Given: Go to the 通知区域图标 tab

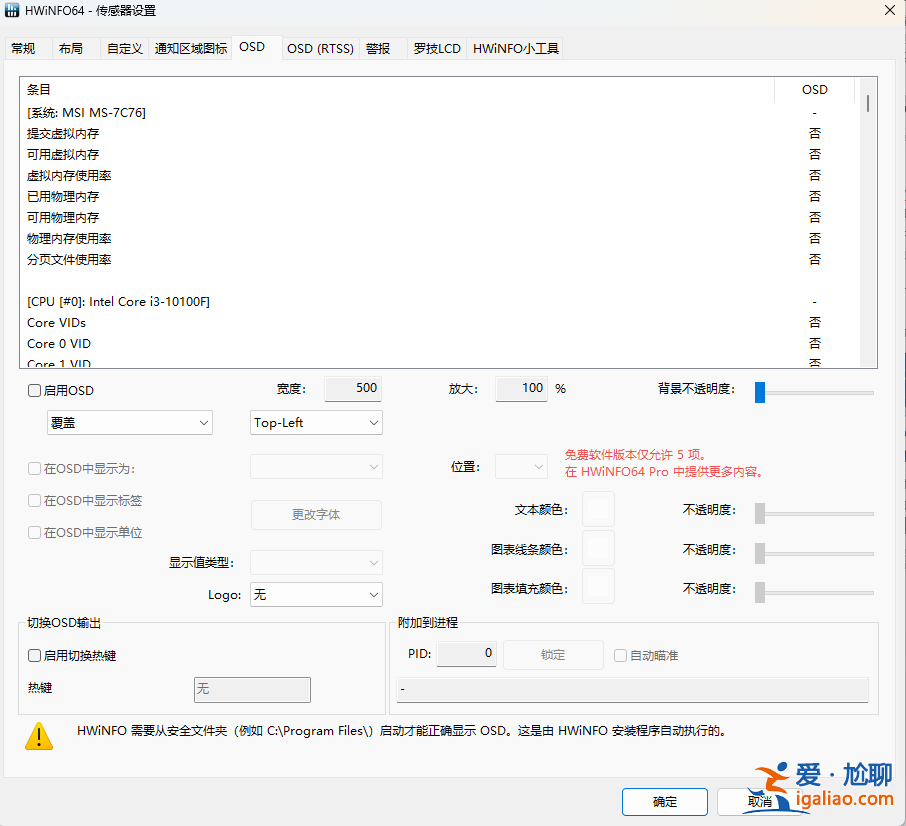Looking at the screenshot, I should pos(190,48).
